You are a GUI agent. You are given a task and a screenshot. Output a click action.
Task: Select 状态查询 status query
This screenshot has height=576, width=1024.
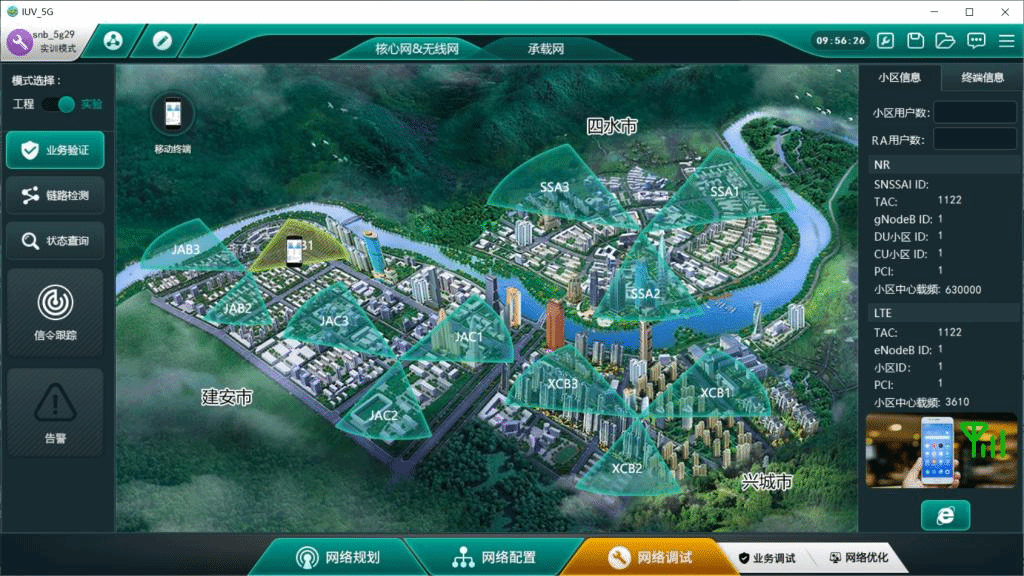click(55, 241)
